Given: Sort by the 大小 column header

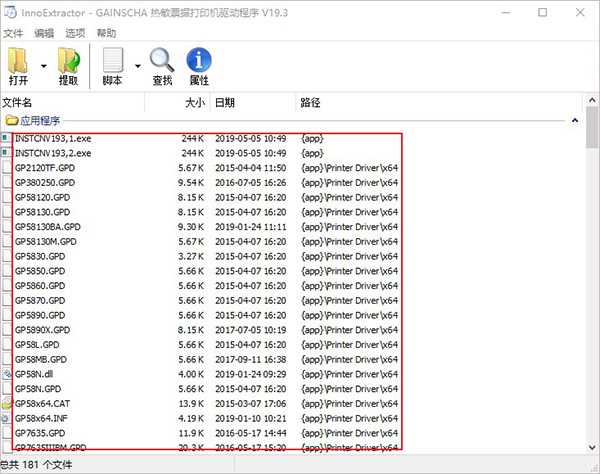Looking at the screenshot, I should [177, 103].
